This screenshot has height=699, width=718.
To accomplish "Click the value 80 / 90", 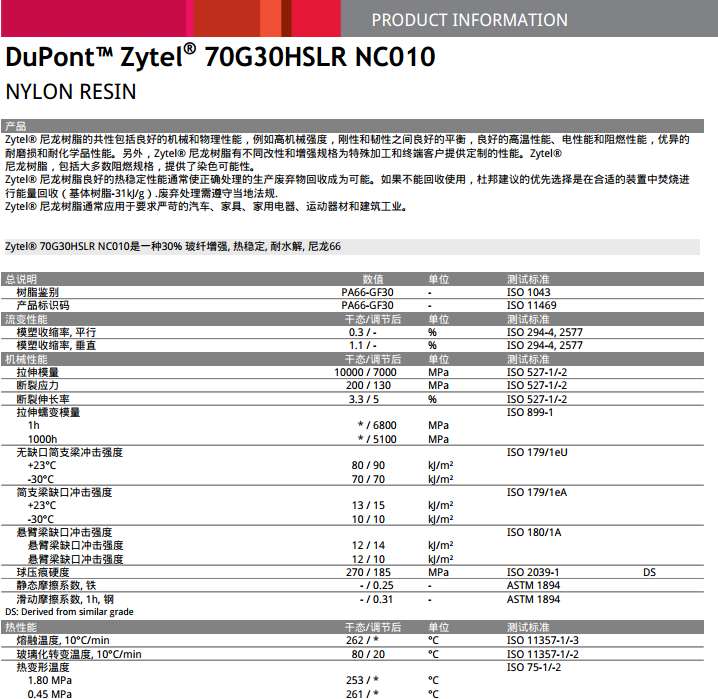I will tap(368, 465).
